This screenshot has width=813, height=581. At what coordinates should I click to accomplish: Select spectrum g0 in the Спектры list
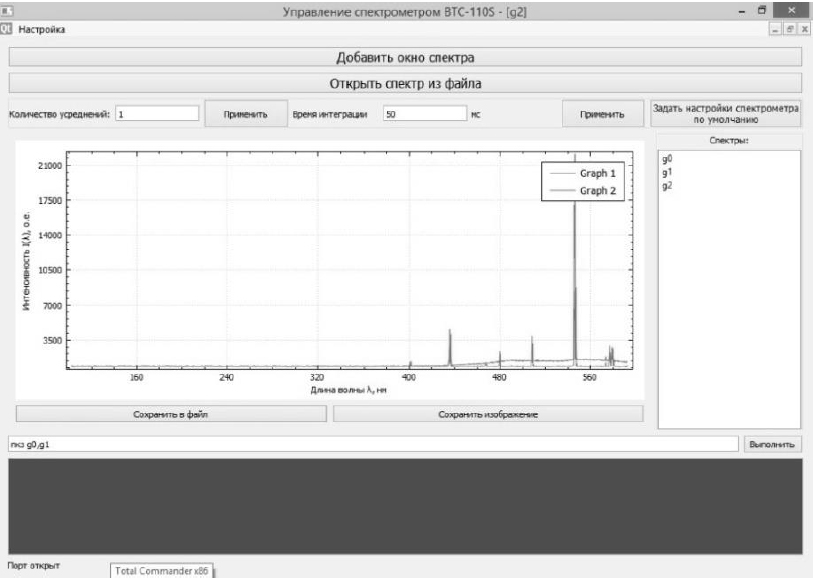[667, 159]
